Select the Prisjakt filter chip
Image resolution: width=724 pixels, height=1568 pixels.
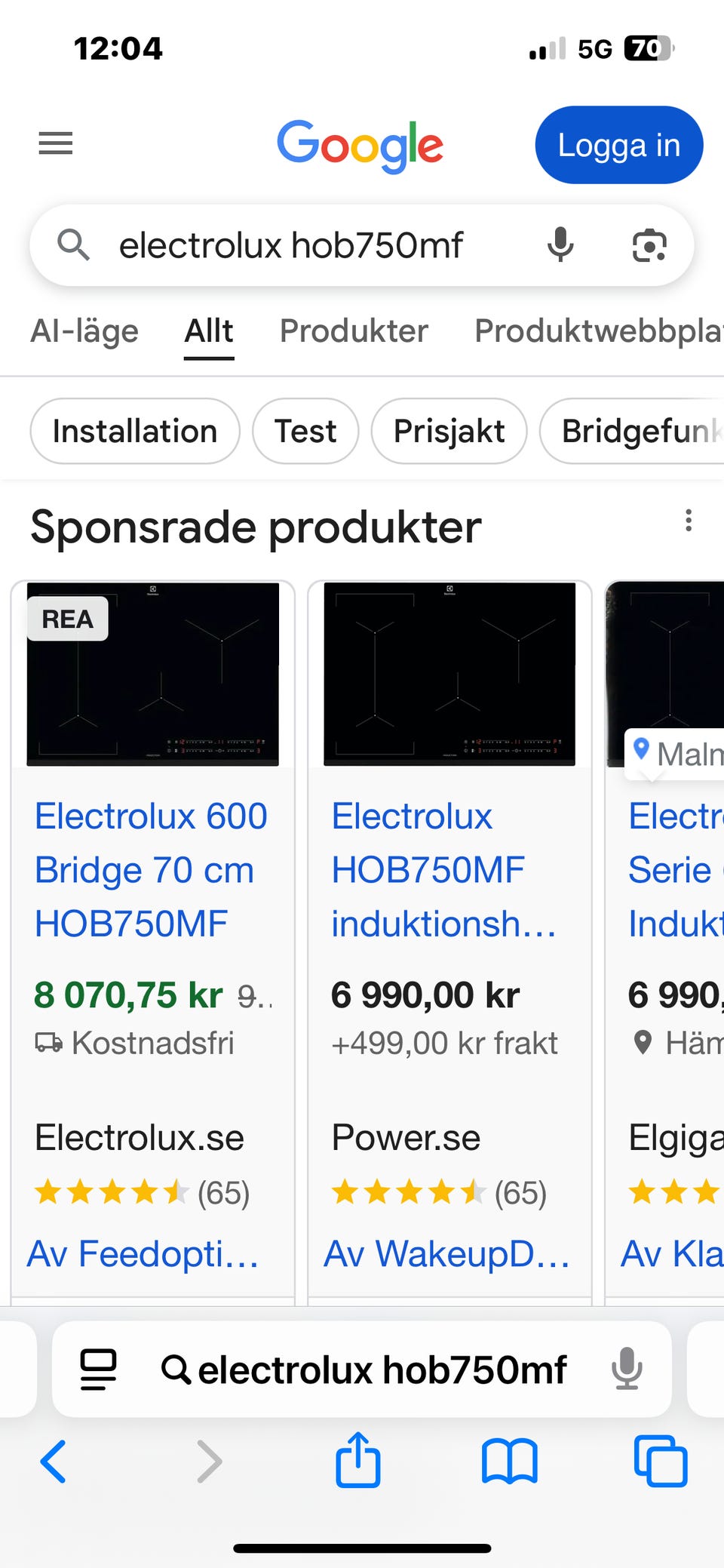449,432
